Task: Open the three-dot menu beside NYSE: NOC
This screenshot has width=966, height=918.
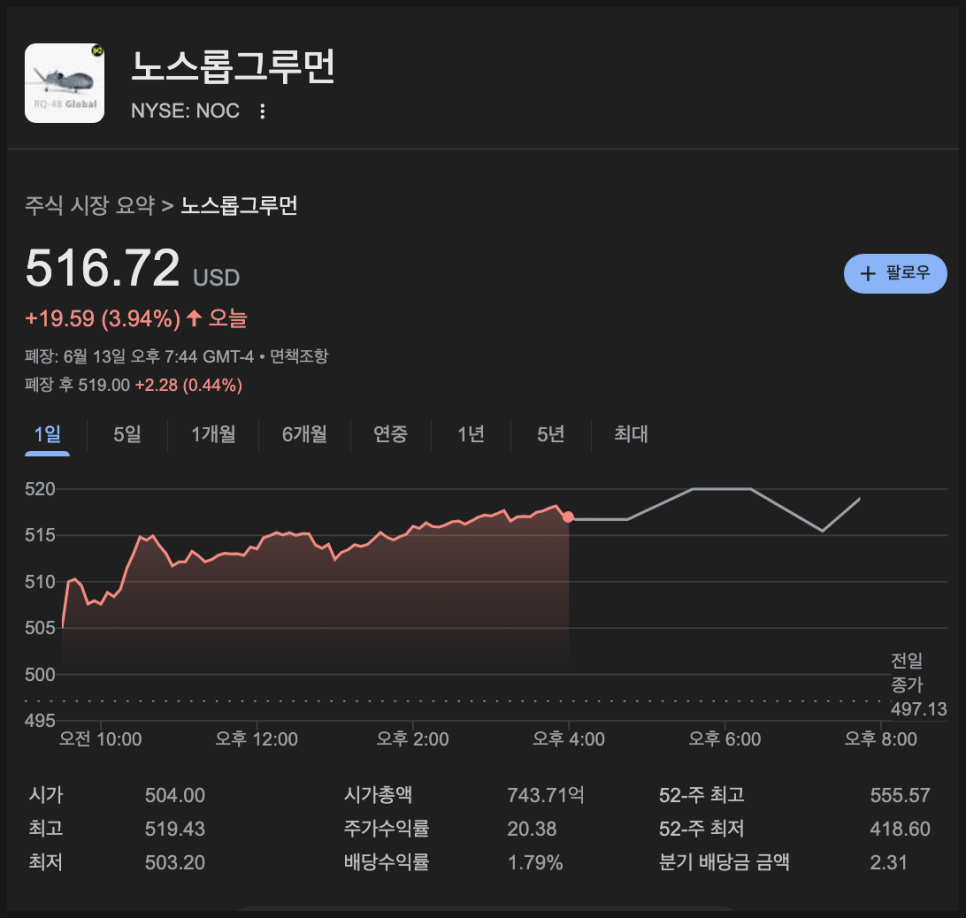Action: 262,112
